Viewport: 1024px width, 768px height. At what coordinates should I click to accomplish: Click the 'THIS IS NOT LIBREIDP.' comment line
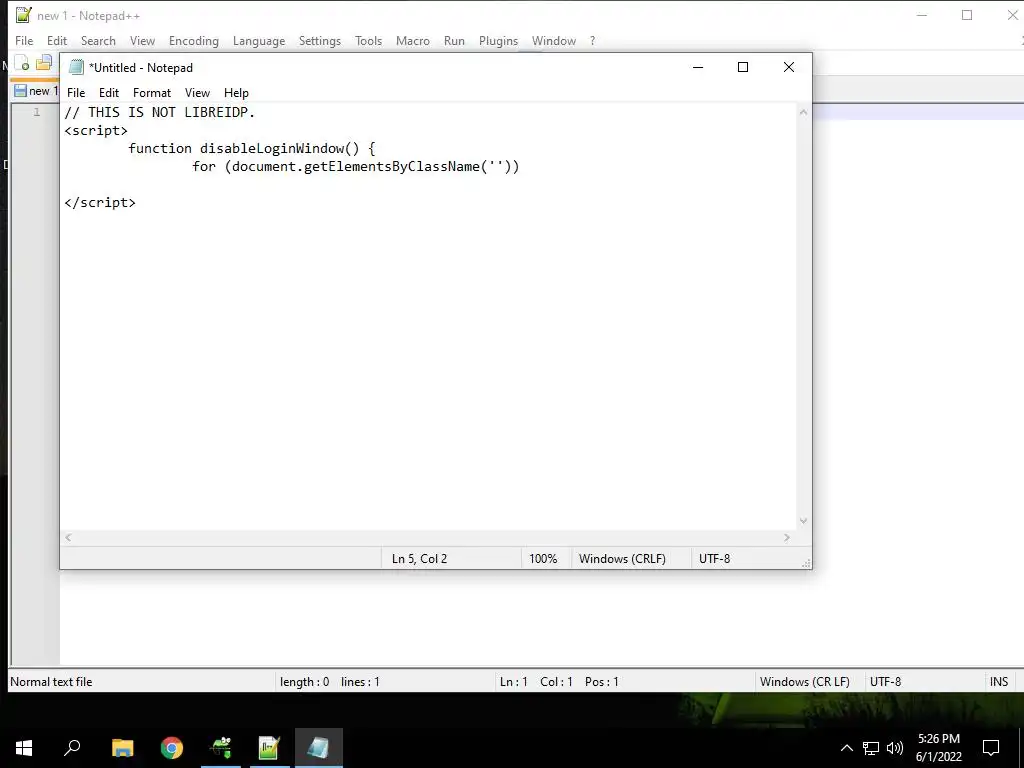click(x=159, y=112)
